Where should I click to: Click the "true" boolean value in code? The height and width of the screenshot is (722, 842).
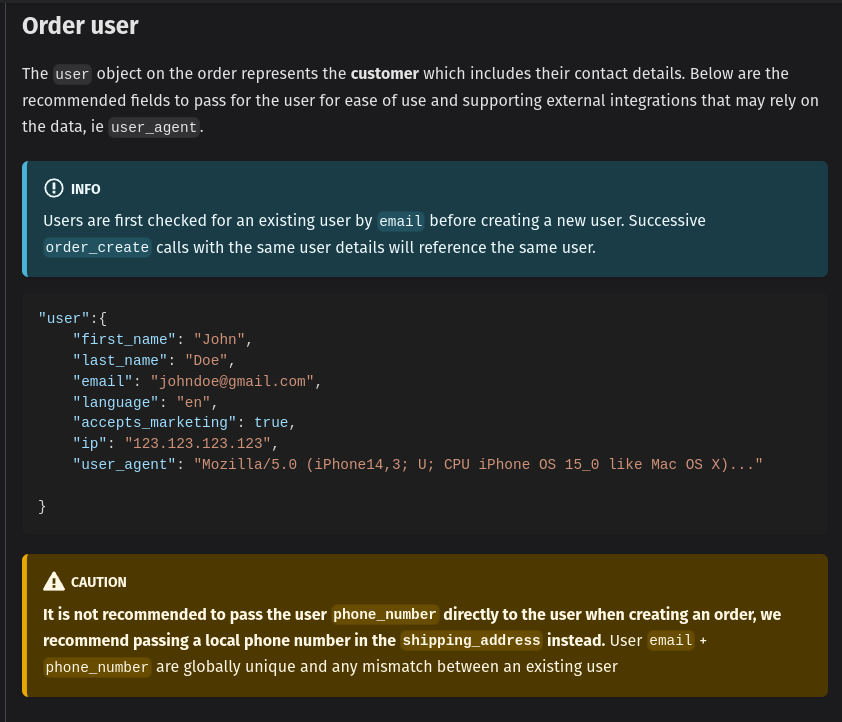click(x=272, y=423)
